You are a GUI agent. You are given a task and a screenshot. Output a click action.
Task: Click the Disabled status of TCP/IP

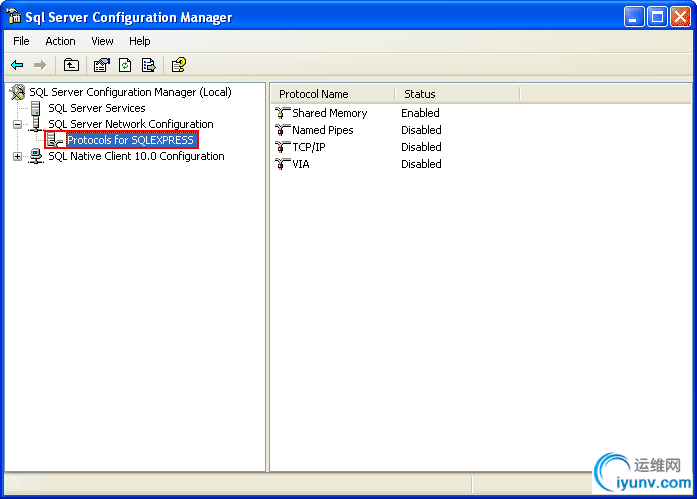point(421,147)
